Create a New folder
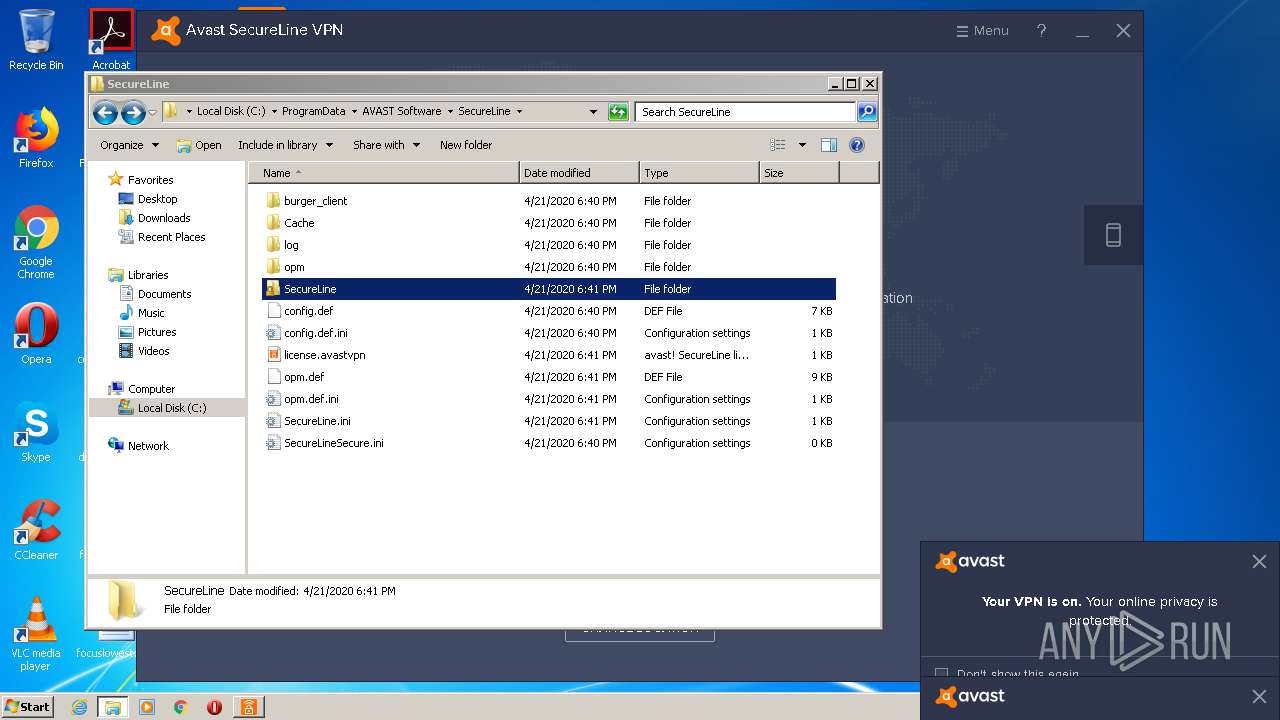Viewport: 1280px width, 720px height. click(x=466, y=145)
